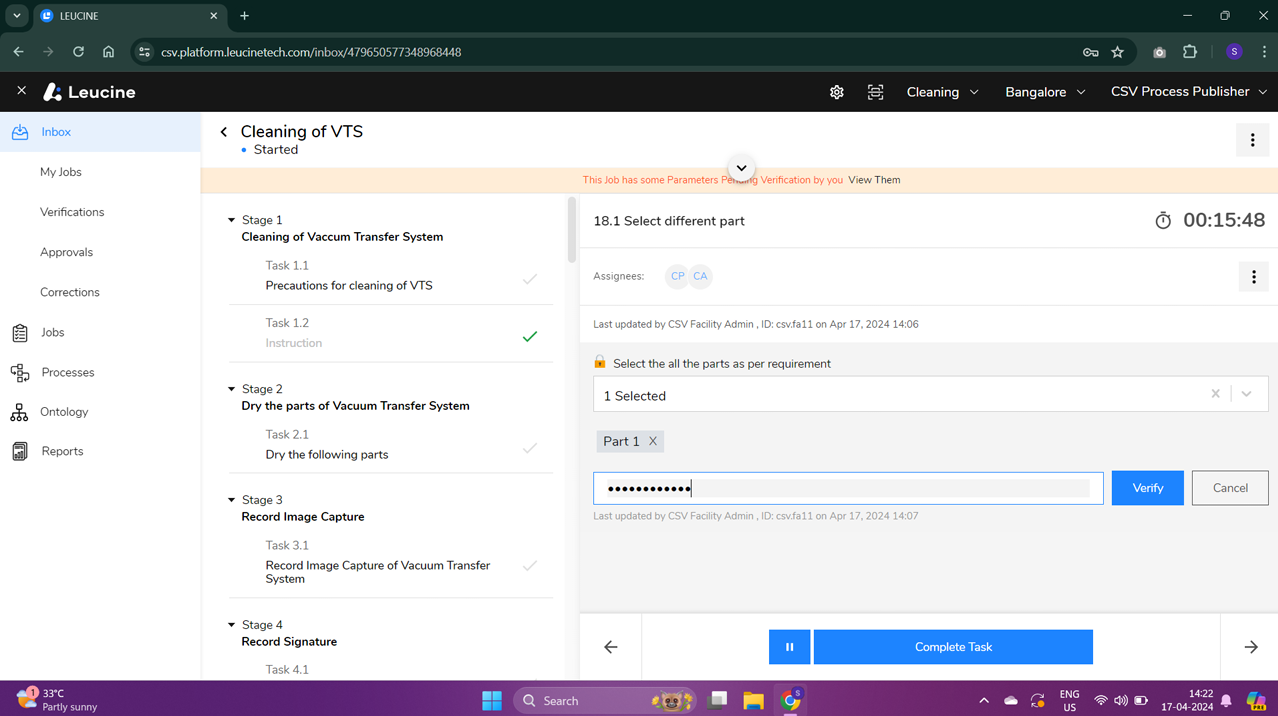Select Inbox in sidebar
The image size is (1278, 716).
(100, 132)
